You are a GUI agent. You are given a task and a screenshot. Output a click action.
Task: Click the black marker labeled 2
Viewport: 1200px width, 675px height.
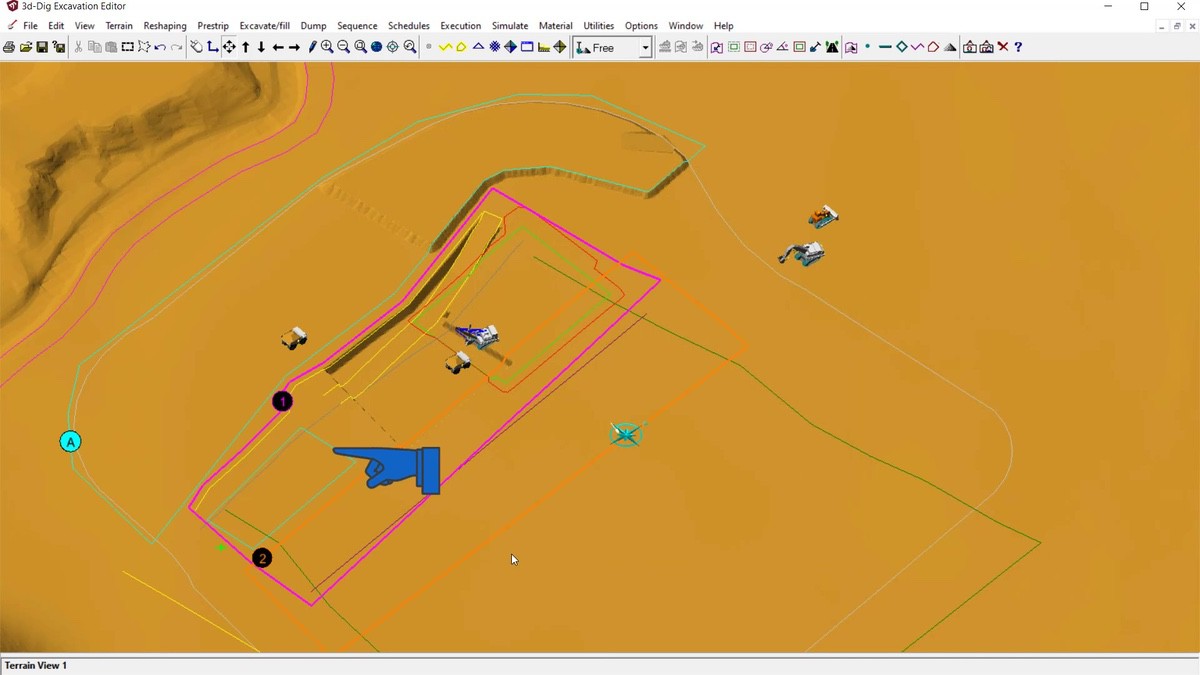262,558
